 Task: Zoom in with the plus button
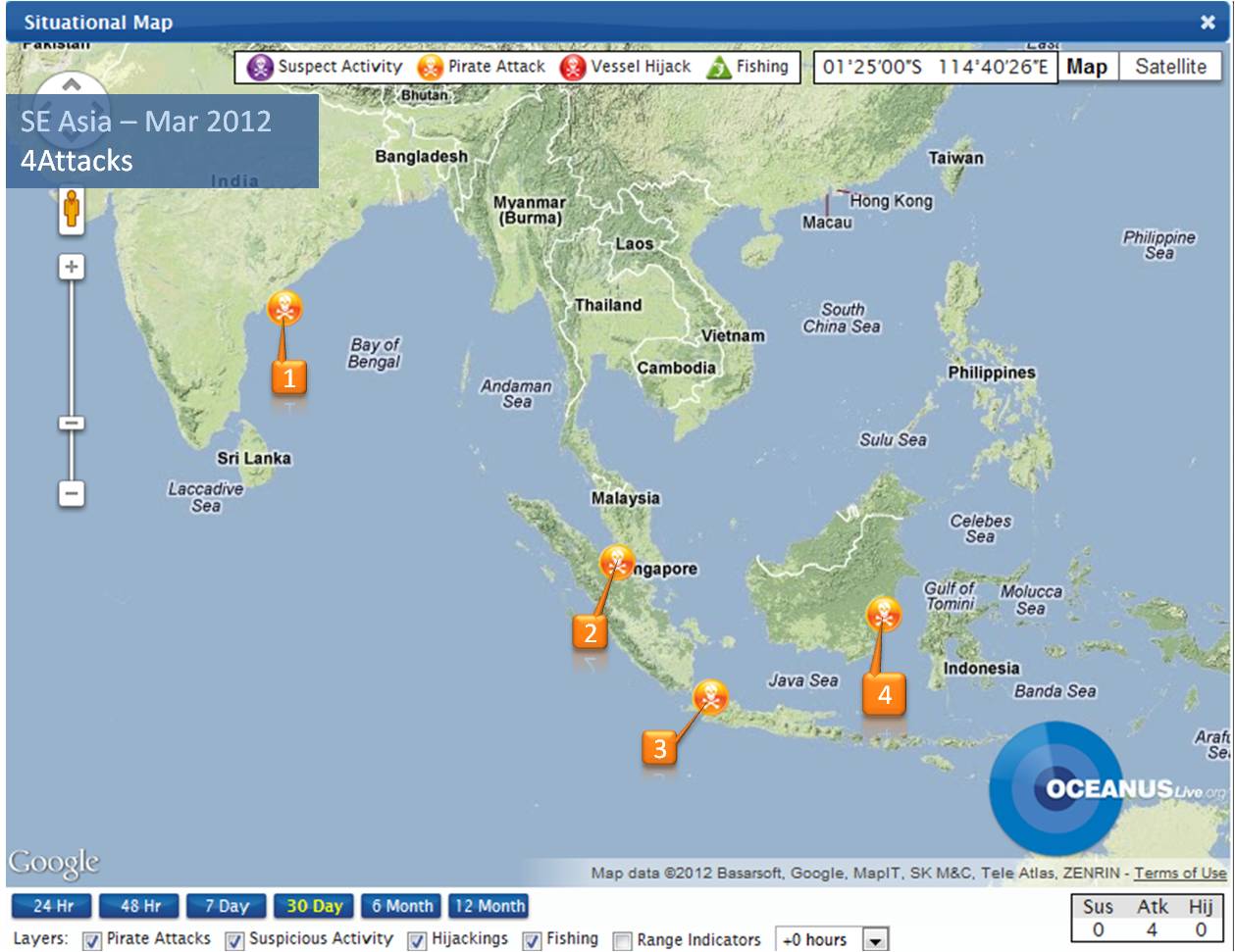pos(71,267)
